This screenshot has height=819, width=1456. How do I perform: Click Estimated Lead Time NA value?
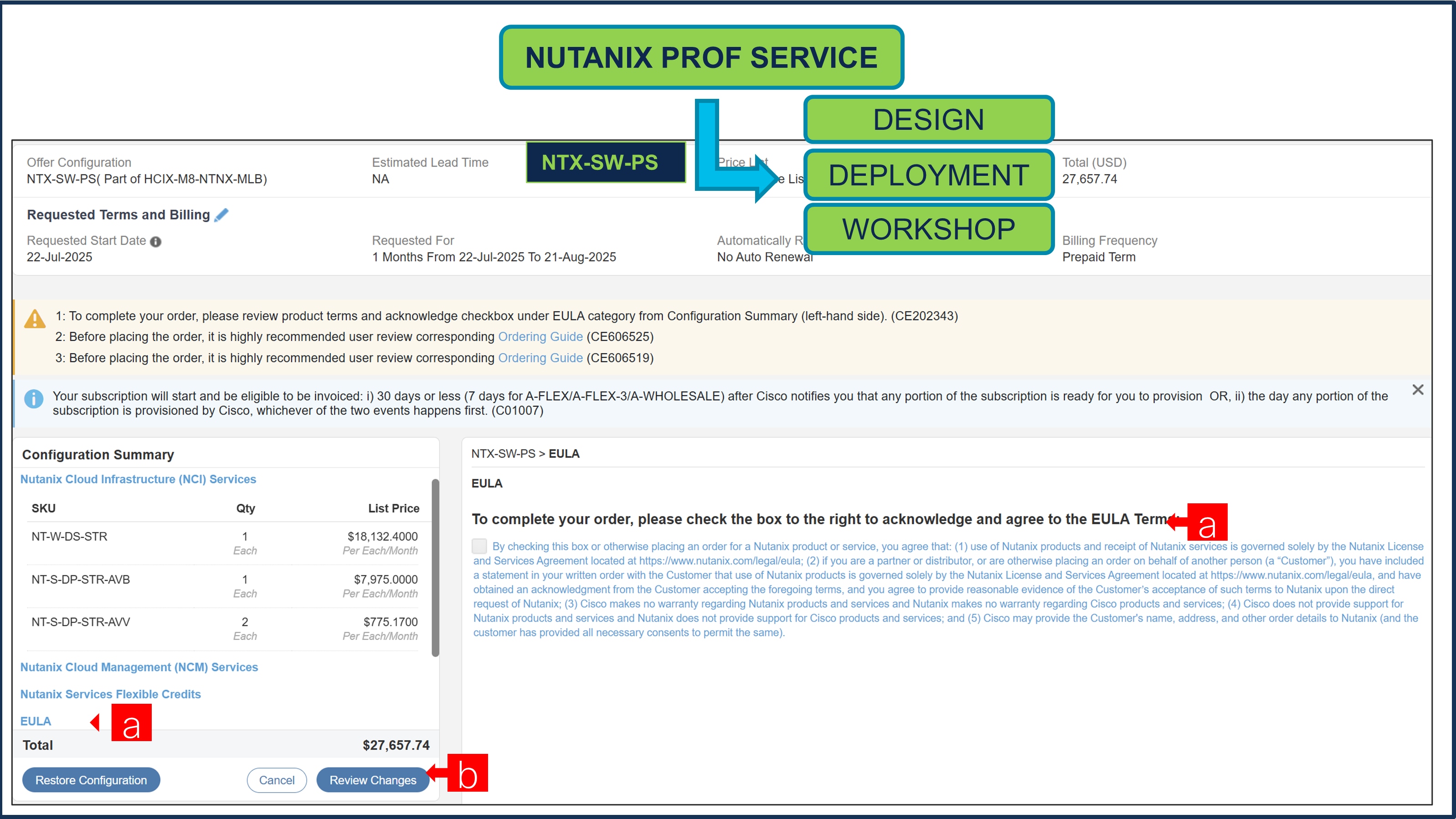381,179
